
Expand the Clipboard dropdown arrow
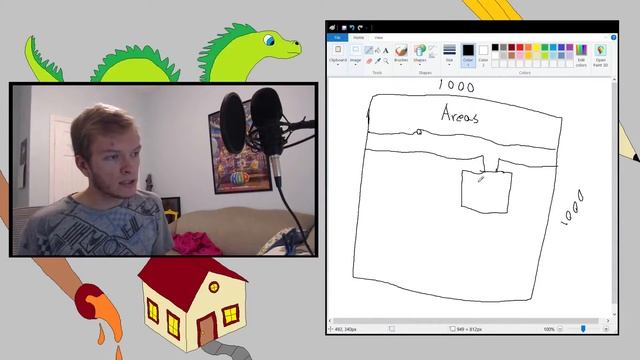pos(338,64)
